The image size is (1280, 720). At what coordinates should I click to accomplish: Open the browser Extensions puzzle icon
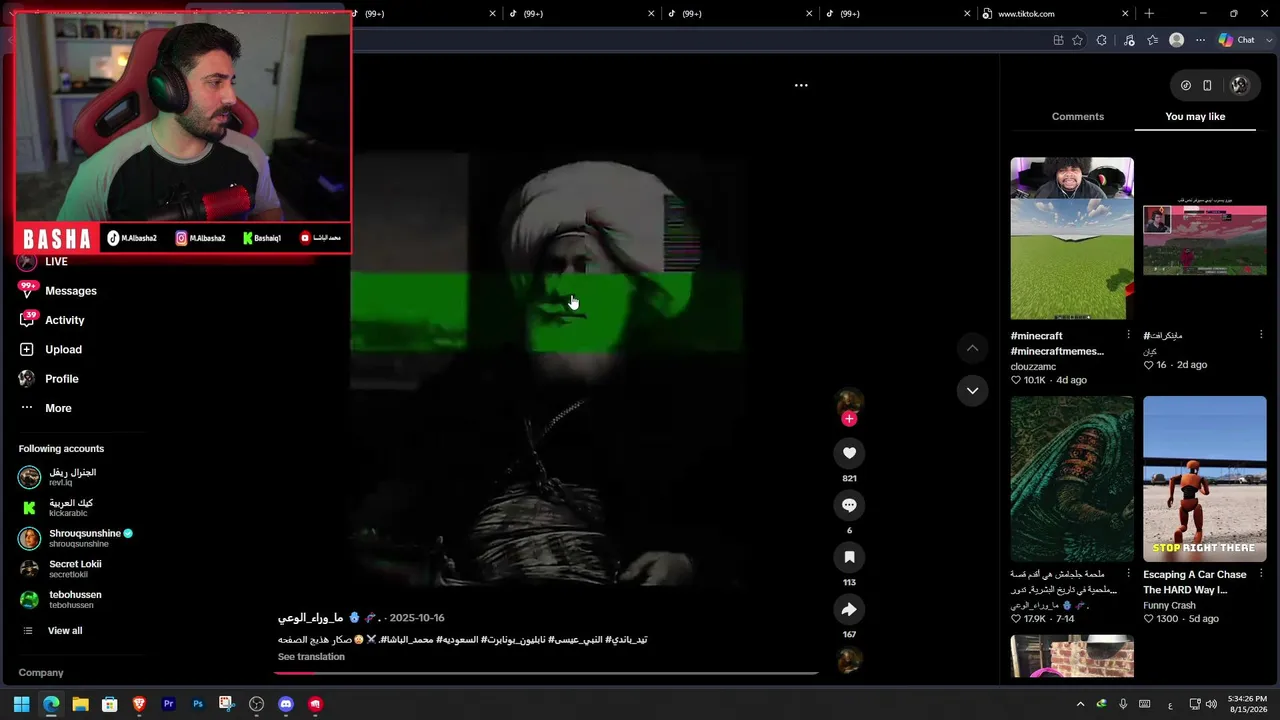[x=1101, y=40]
